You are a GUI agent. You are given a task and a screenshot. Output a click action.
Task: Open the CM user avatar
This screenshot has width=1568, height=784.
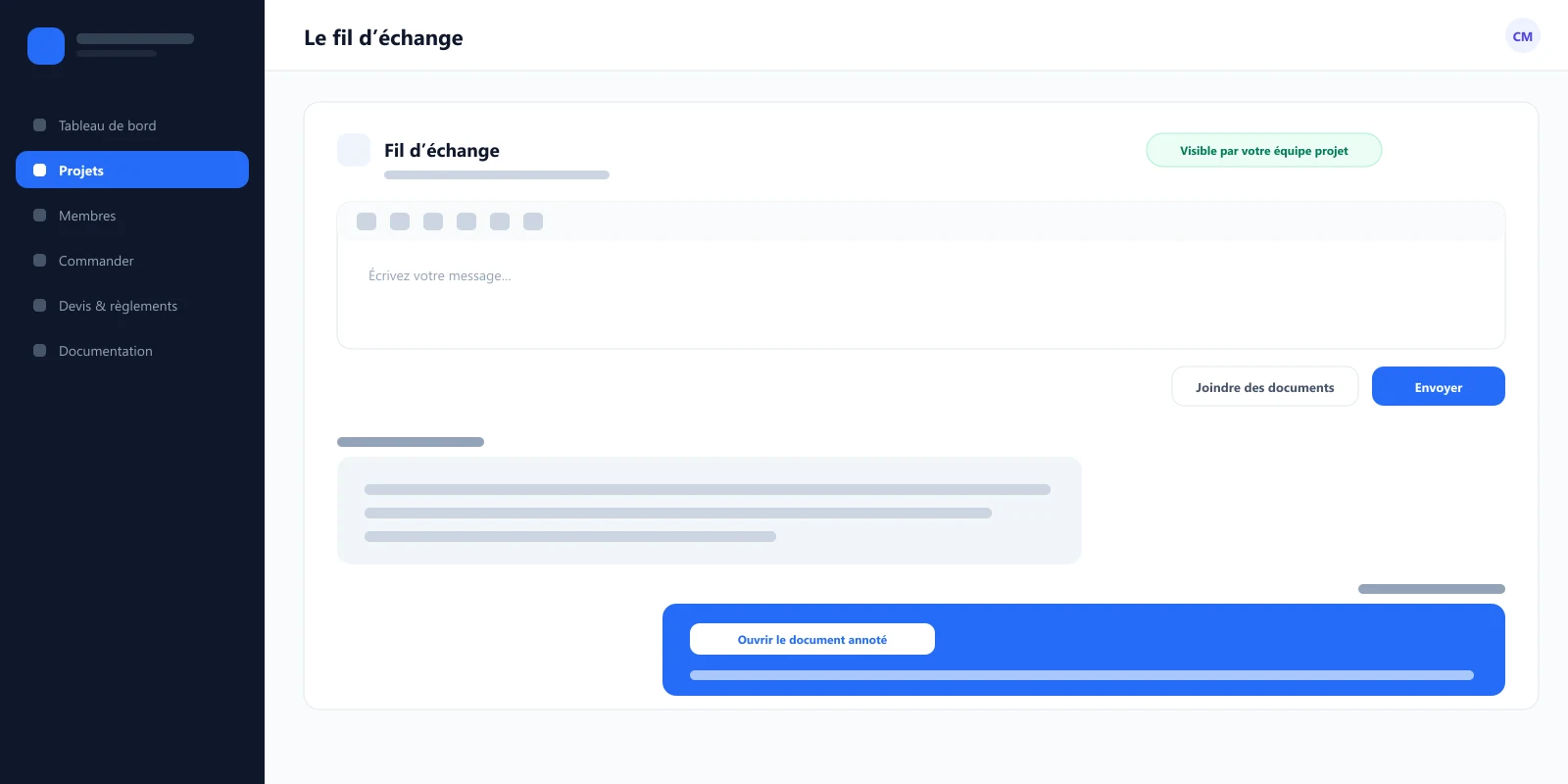(x=1523, y=36)
